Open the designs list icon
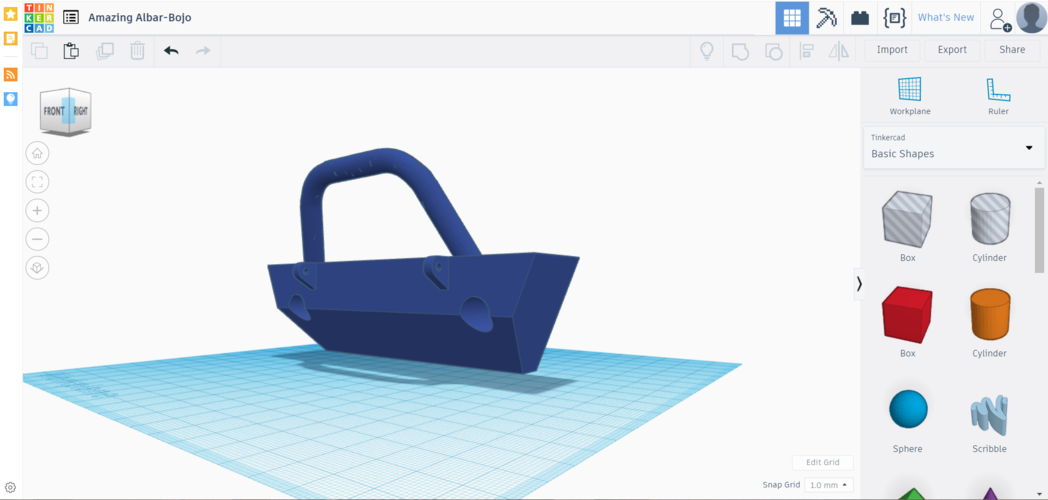 point(71,17)
